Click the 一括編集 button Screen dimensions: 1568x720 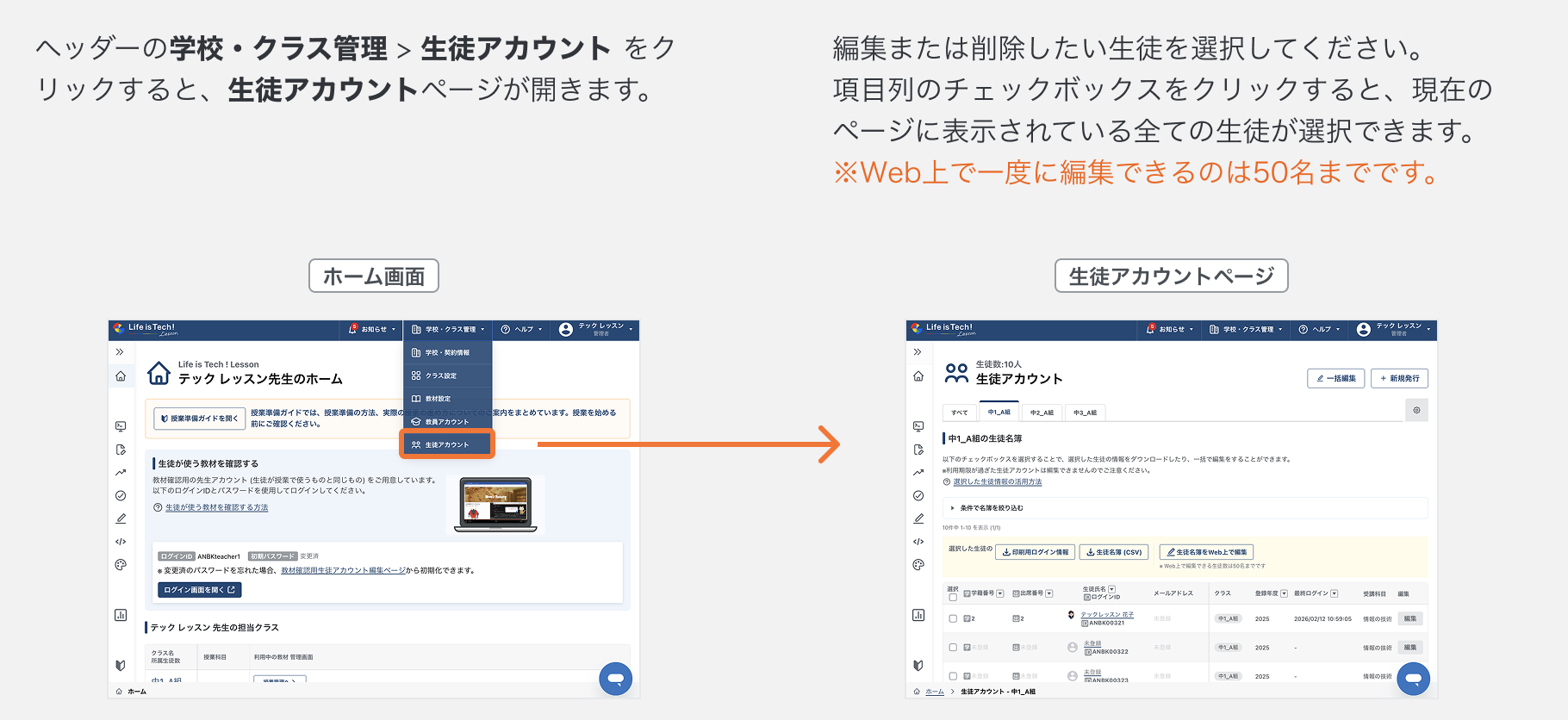pyautogui.click(x=1335, y=378)
